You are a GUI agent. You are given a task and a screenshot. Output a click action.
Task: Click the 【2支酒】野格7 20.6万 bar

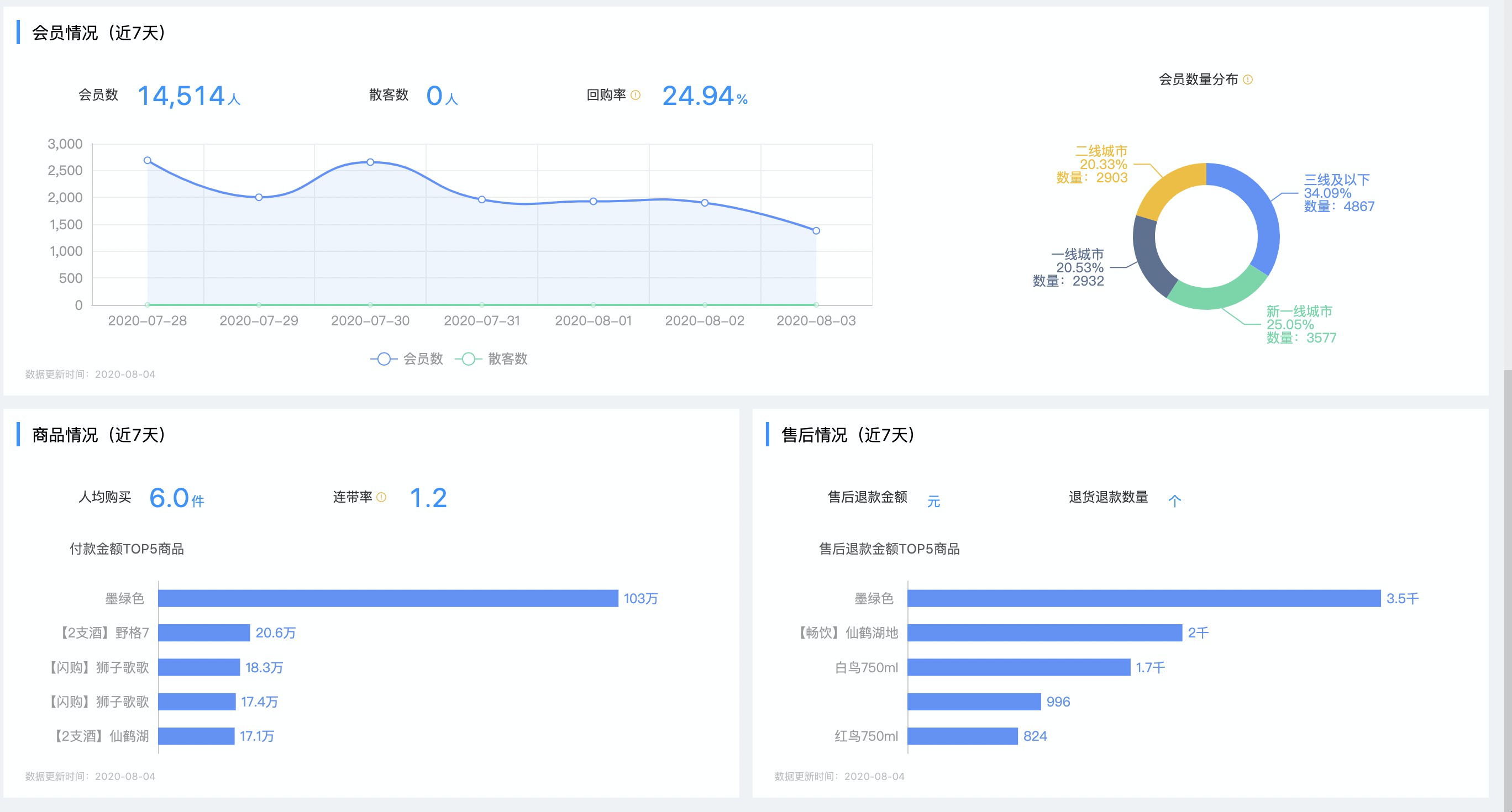204,632
